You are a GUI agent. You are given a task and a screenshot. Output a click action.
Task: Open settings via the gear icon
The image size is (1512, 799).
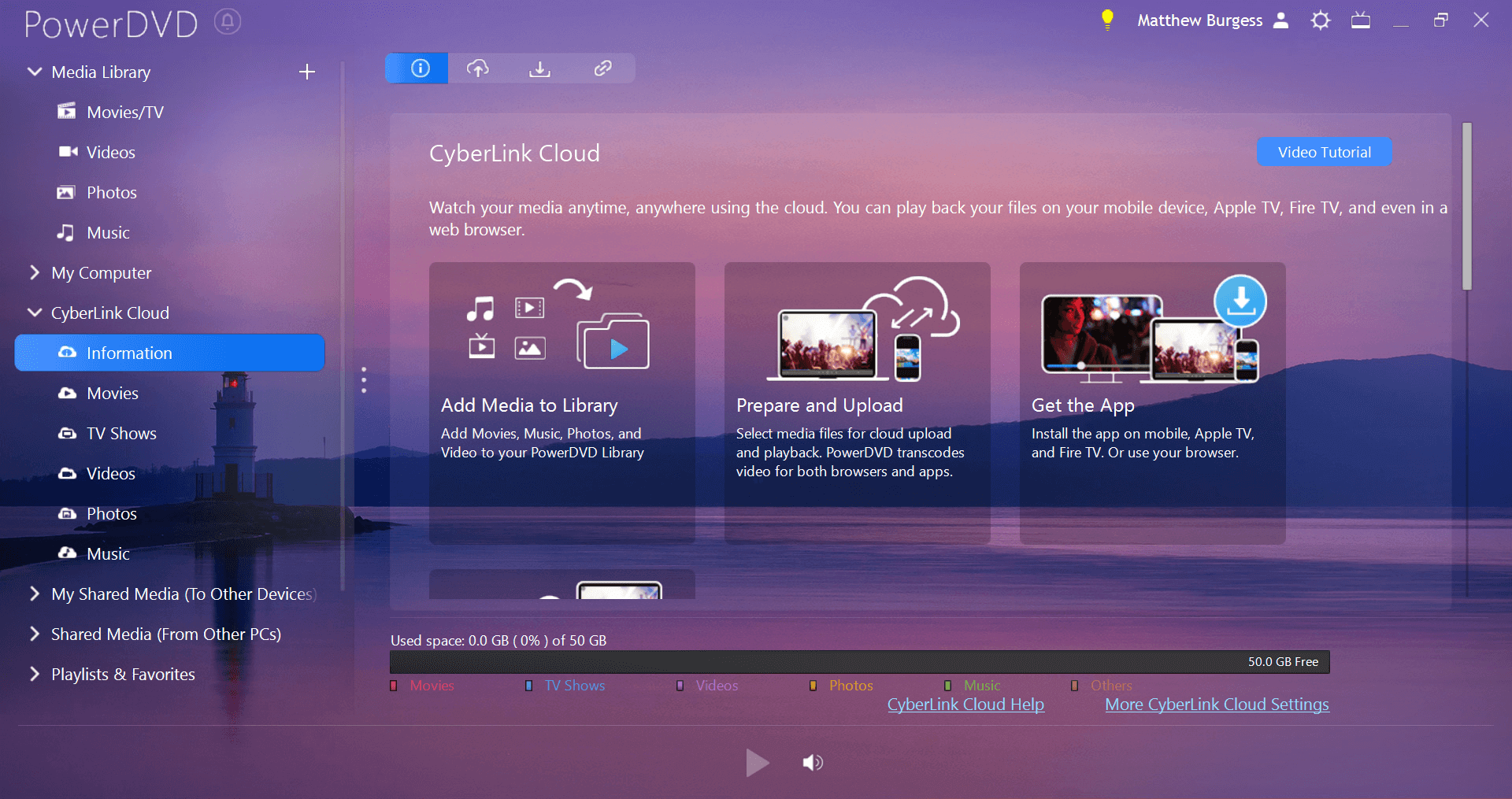tap(1321, 20)
